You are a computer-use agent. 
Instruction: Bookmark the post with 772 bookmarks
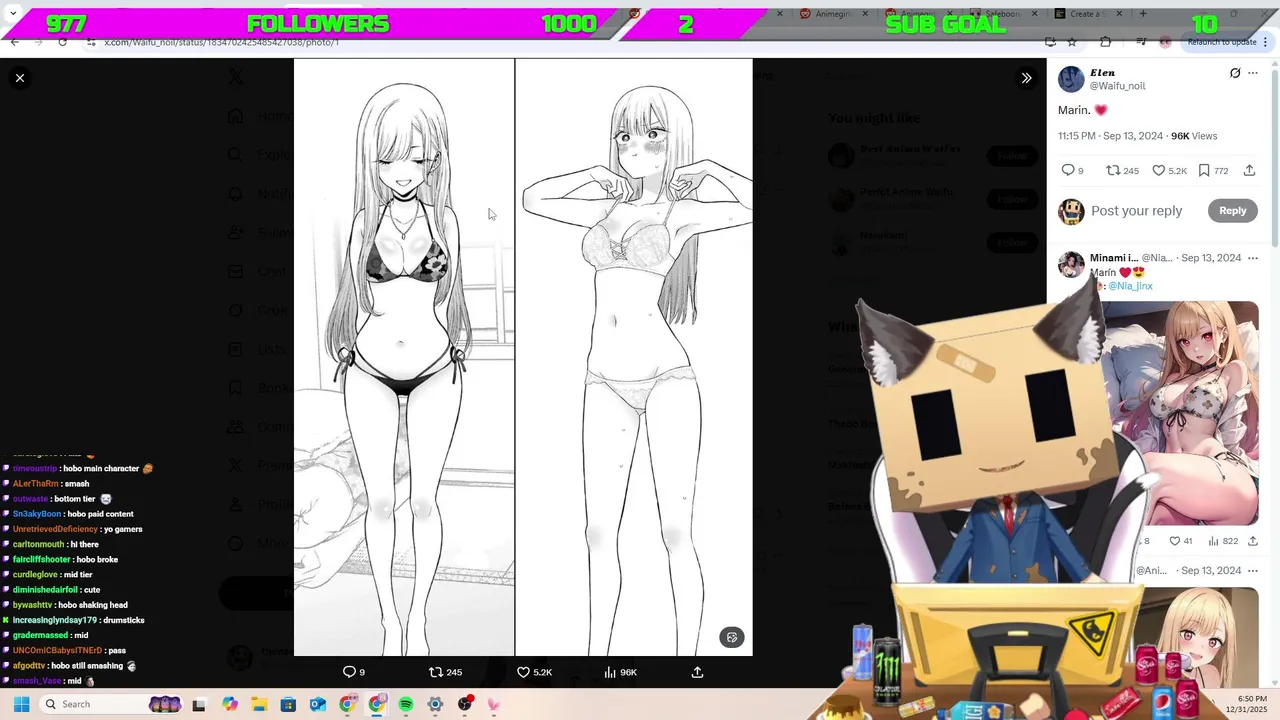point(1204,171)
